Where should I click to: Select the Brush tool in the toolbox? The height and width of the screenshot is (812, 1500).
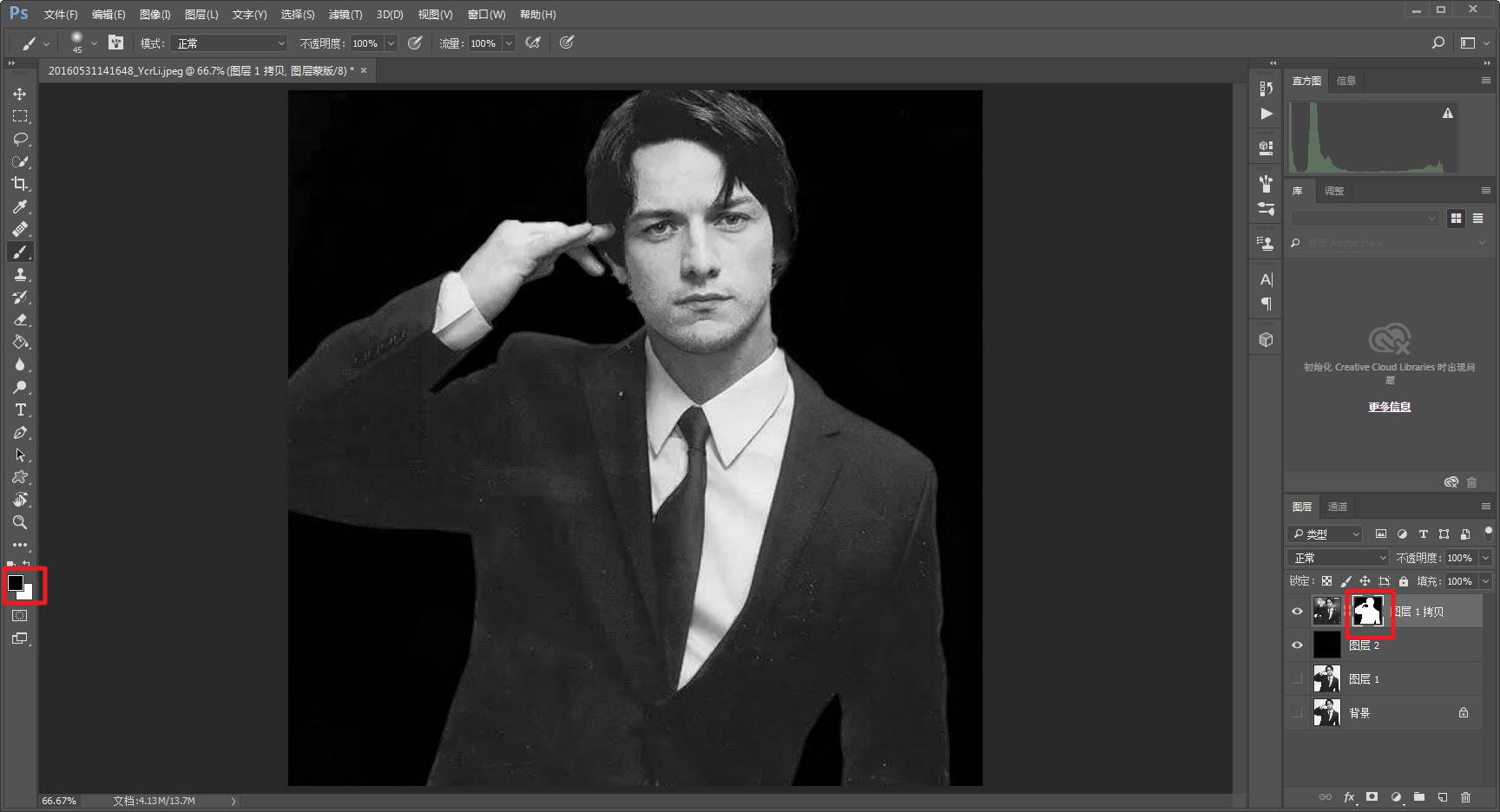click(20, 252)
